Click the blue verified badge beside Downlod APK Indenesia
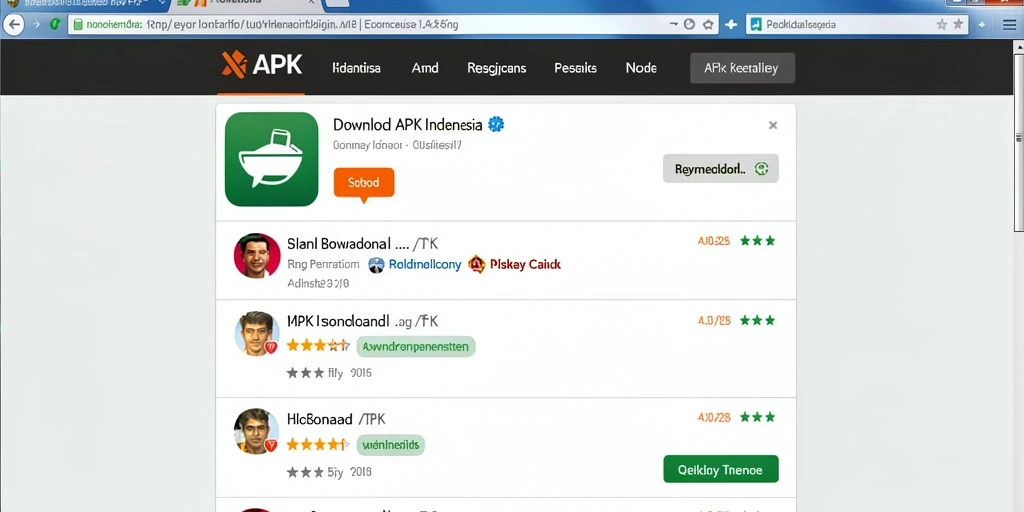Image resolution: width=1024 pixels, height=512 pixels. 496,124
